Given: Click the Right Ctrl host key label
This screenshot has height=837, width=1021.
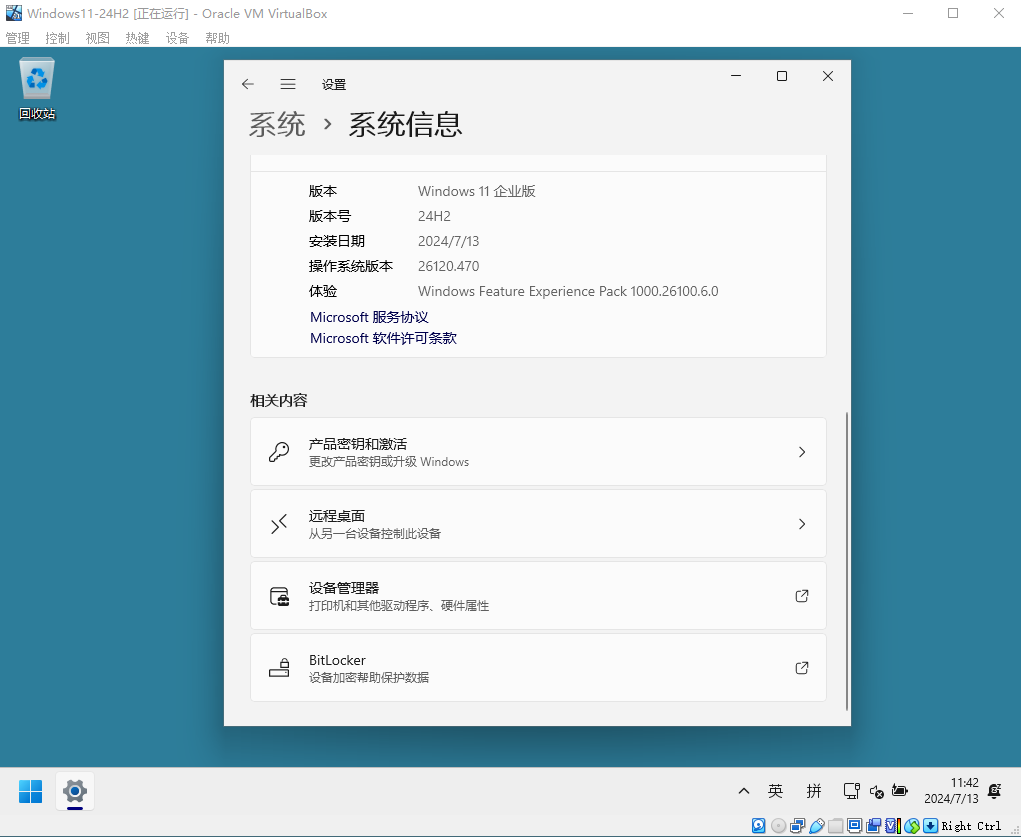Looking at the screenshot, I should pos(971,826).
